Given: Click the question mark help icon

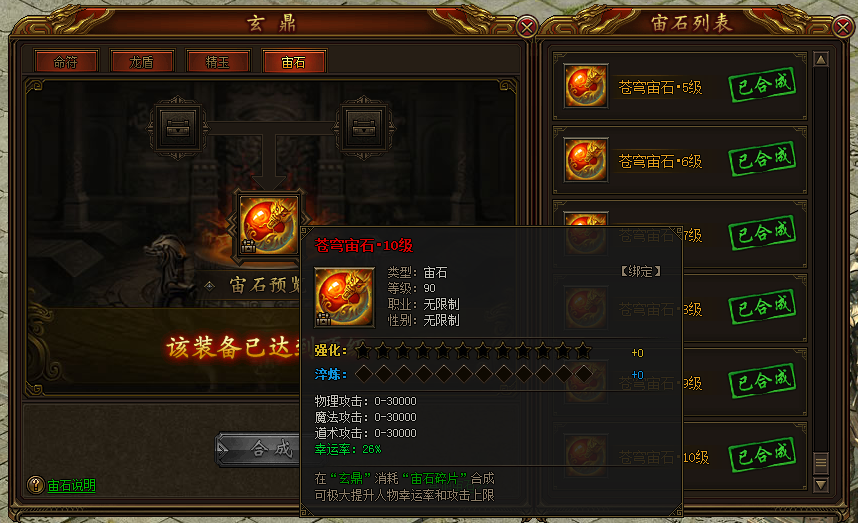Looking at the screenshot, I should (36, 485).
